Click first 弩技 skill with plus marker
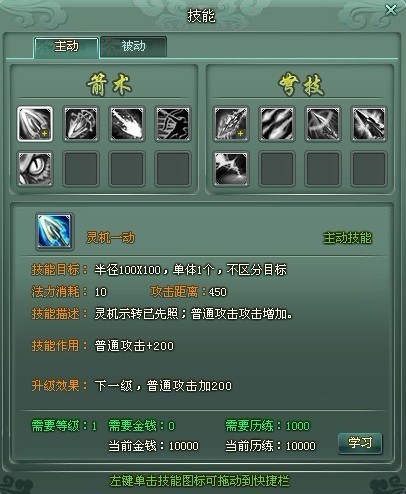 pos(231,124)
